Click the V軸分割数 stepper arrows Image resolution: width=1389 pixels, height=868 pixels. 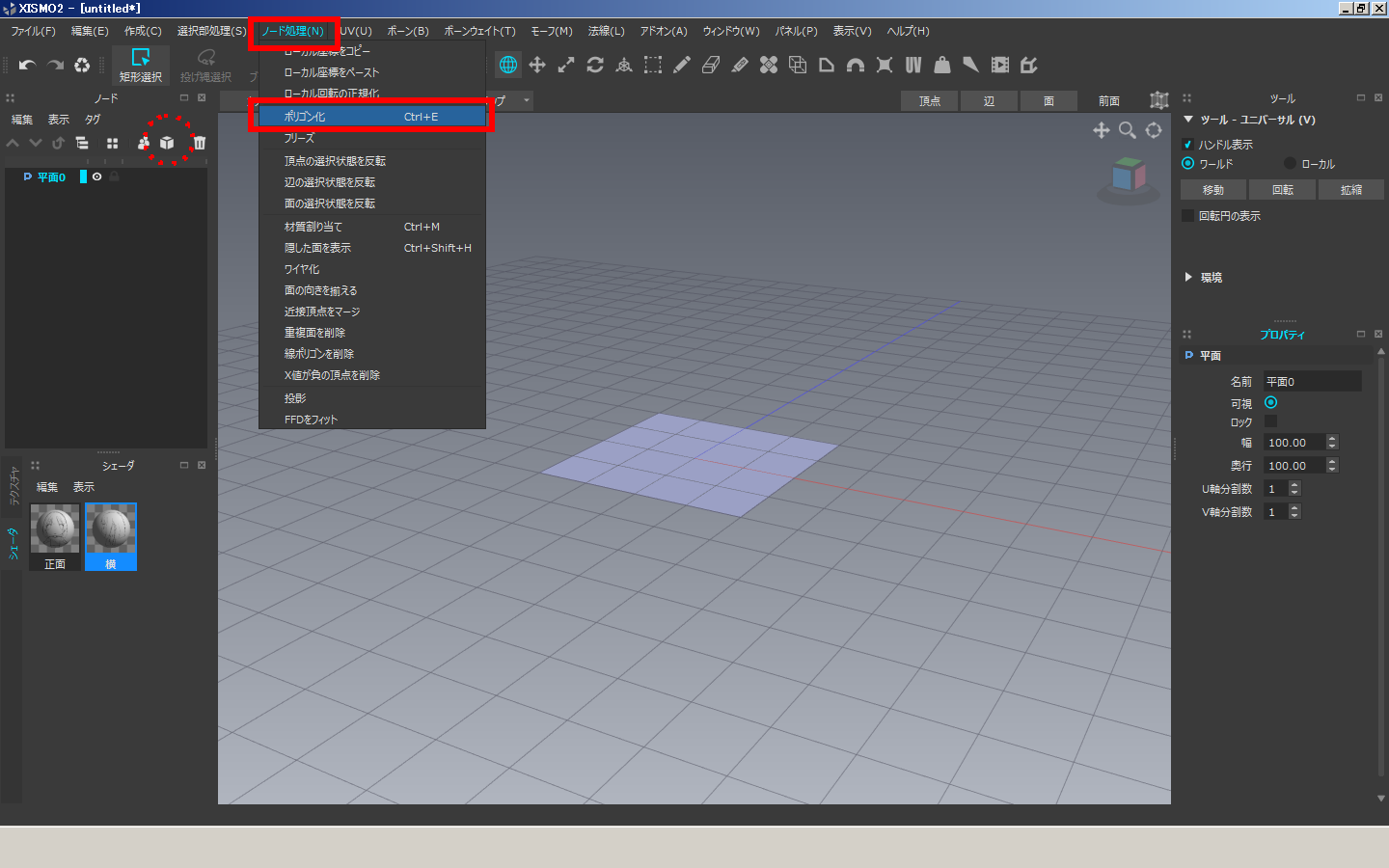[1294, 511]
